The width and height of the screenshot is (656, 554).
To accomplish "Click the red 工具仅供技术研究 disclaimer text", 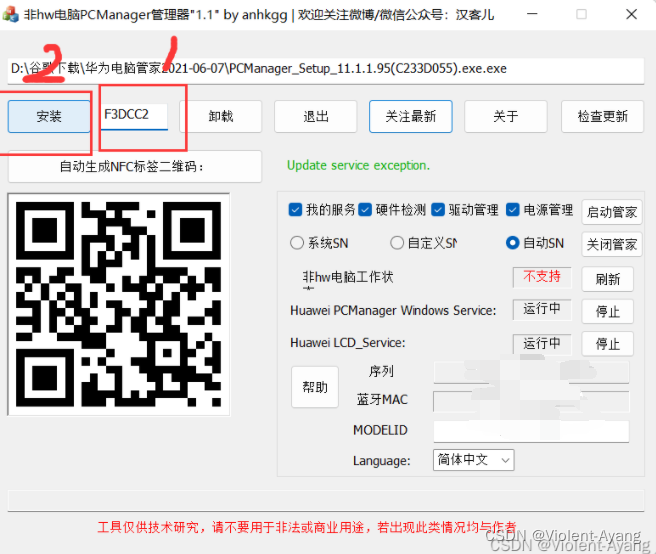I will [x=307, y=527].
